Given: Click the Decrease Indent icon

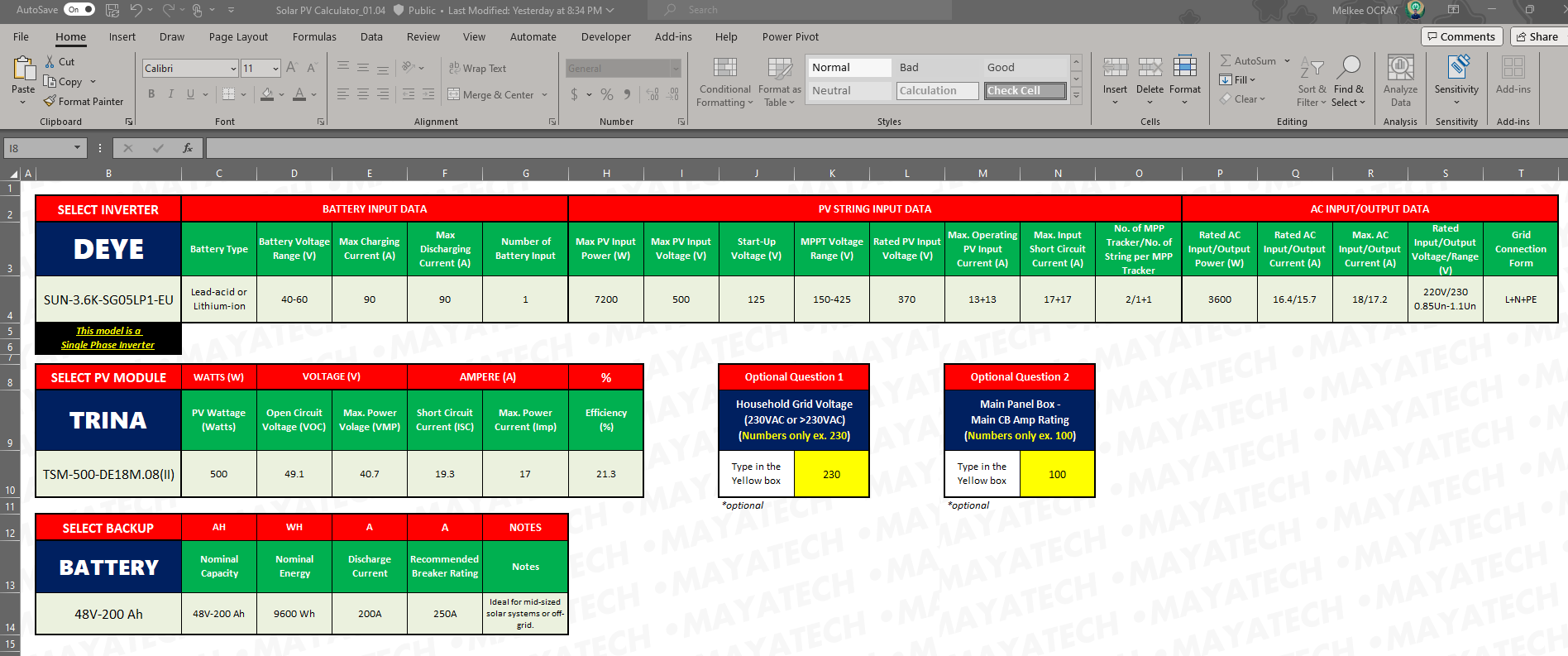Looking at the screenshot, I should point(409,94).
